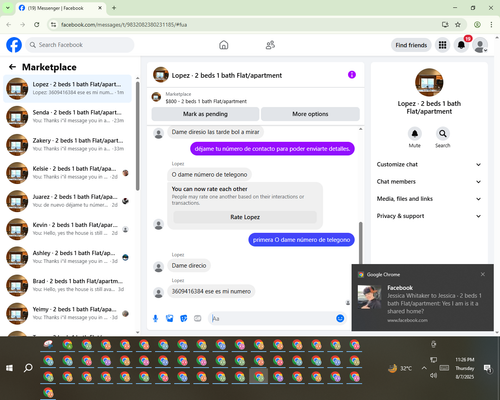Open Kelsie conversation in list
Screen dimensions: 500x400
click(67, 173)
